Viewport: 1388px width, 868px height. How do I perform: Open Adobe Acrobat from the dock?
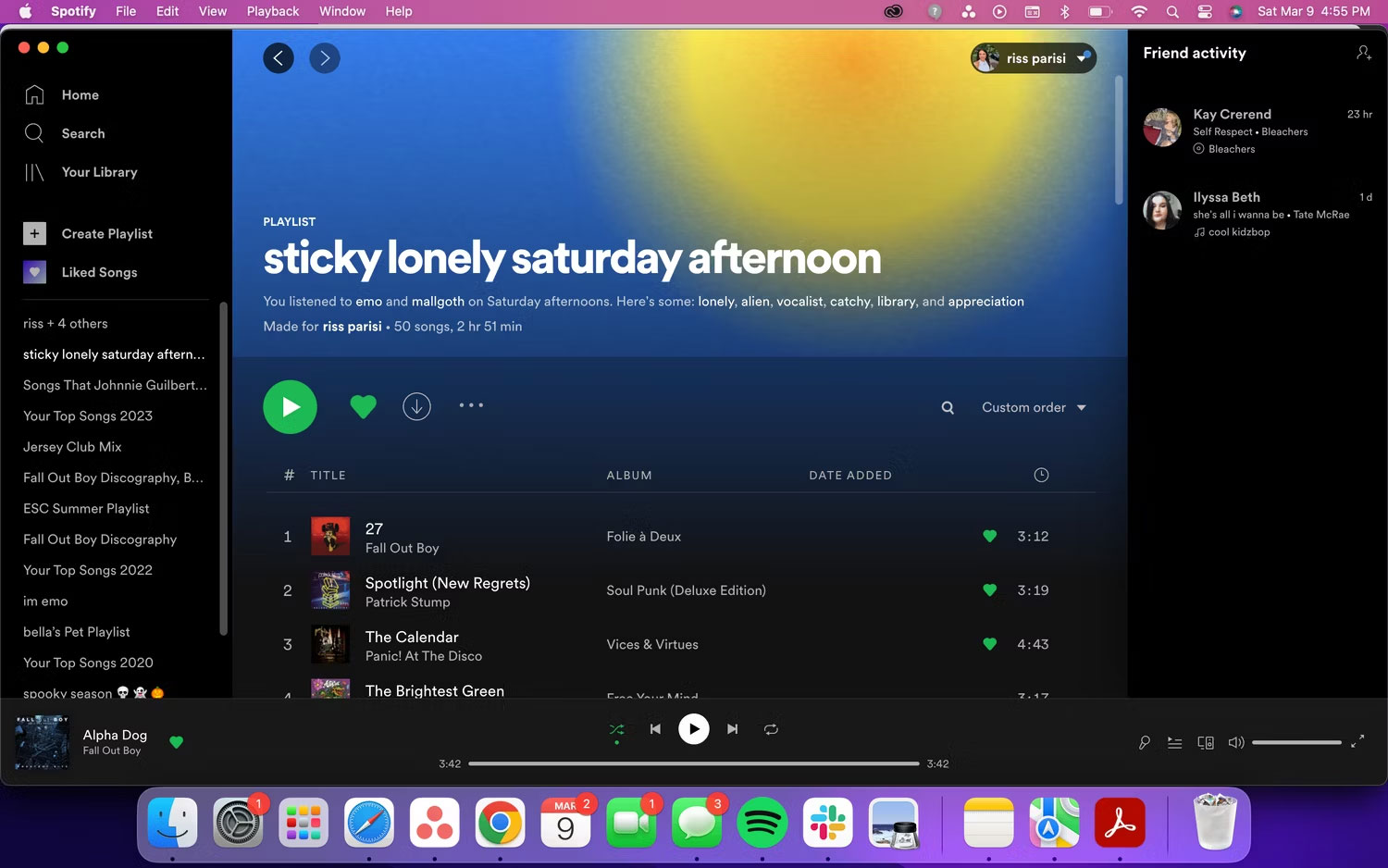(1120, 823)
